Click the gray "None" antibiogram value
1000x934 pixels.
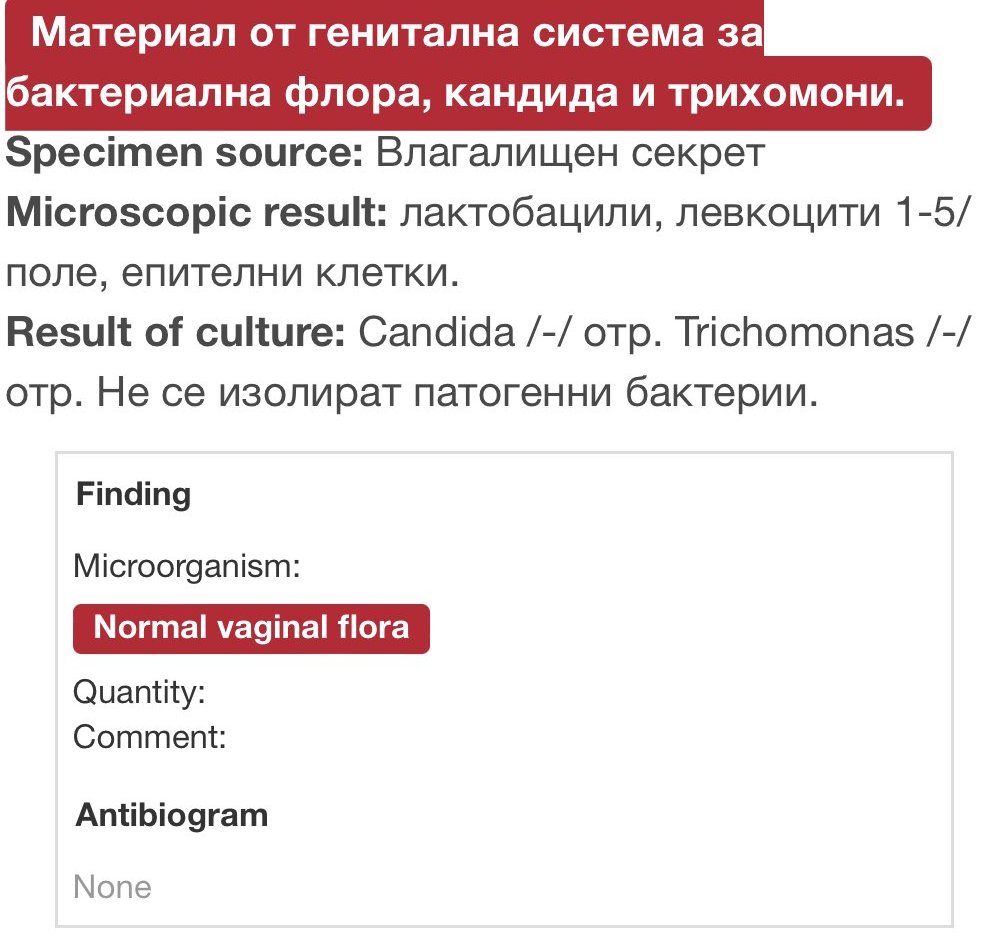(113, 887)
